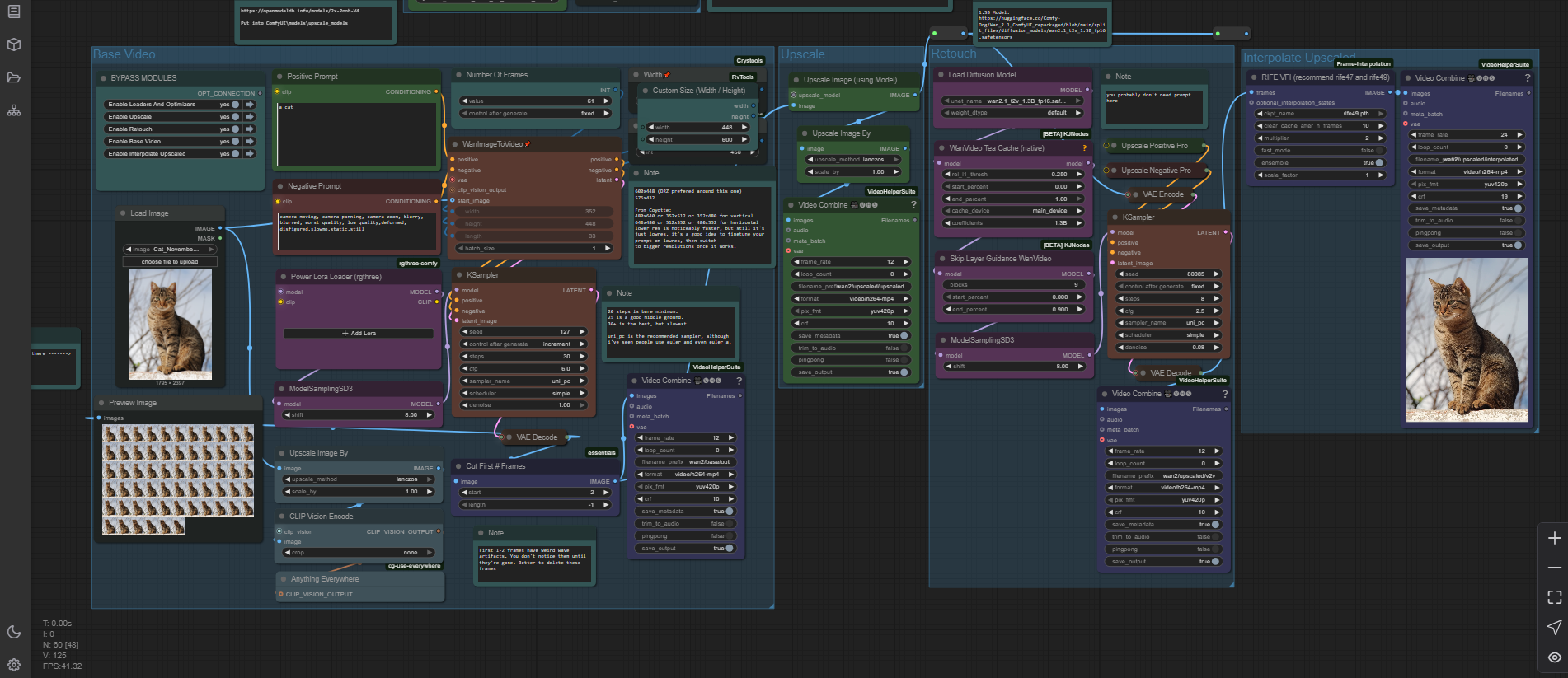Click choose file to upload button
The width and height of the screenshot is (1568, 678).
(x=170, y=262)
